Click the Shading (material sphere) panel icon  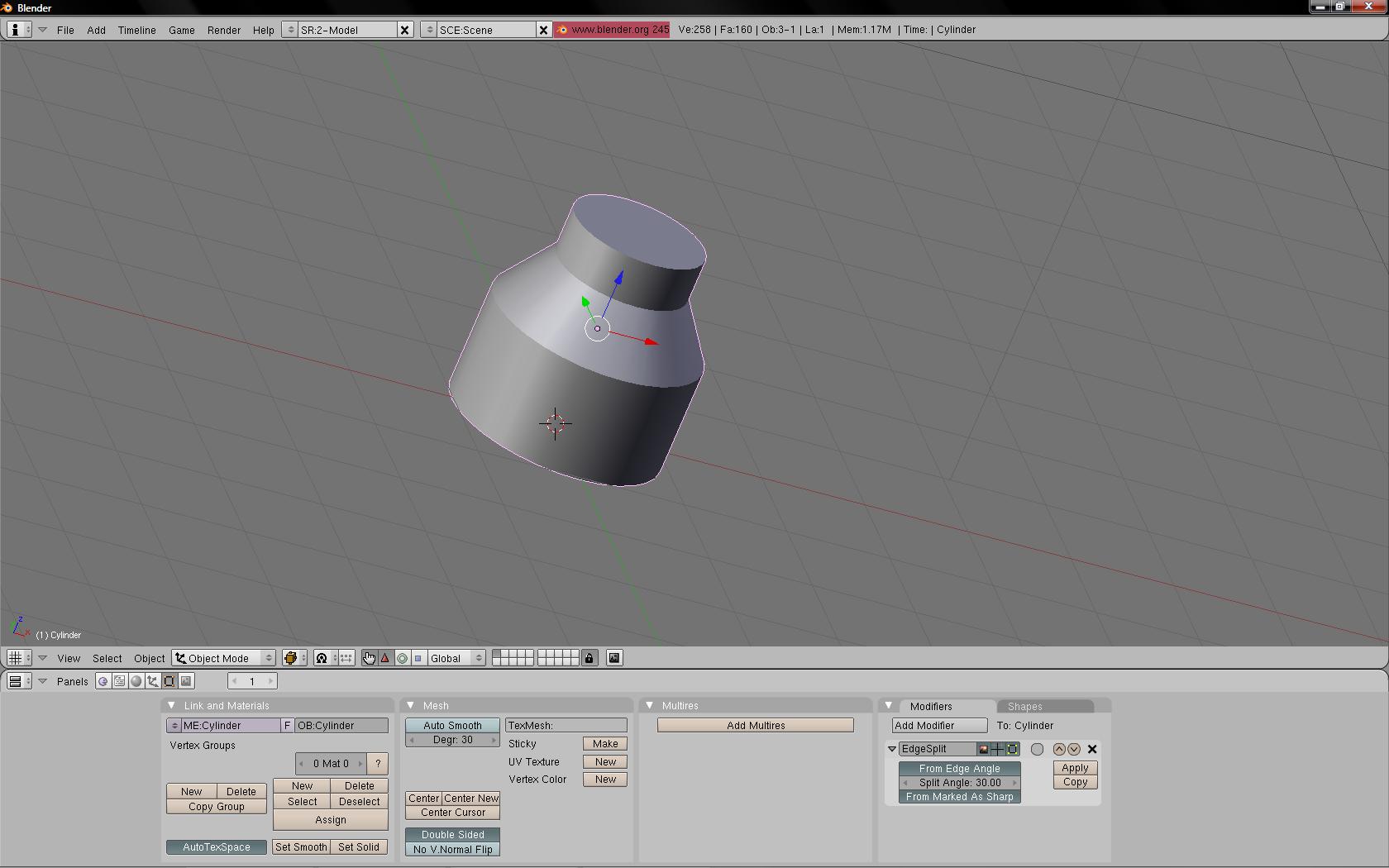(x=136, y=681)
